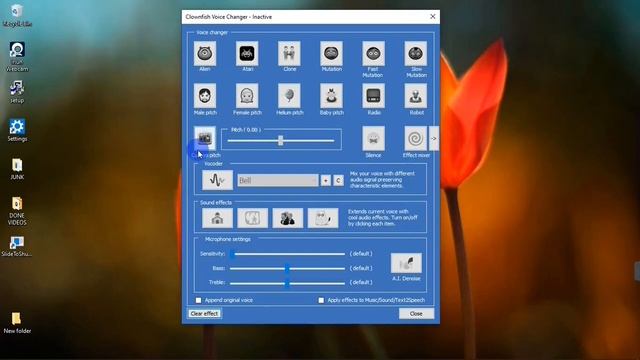This screenshot has height=360, width=640.
Task: Open the JUNK folder on desktop
Action: tap(17, 169)
